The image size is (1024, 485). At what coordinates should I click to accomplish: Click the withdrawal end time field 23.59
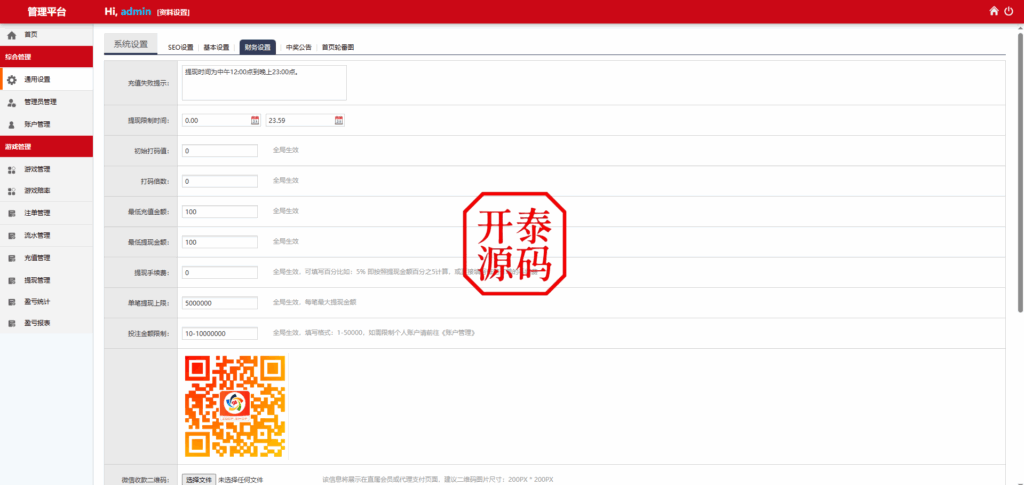305,120
